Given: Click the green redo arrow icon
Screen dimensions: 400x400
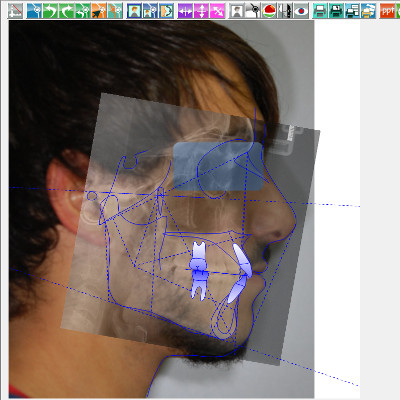Looking at the screenshot, I should 66,11.
